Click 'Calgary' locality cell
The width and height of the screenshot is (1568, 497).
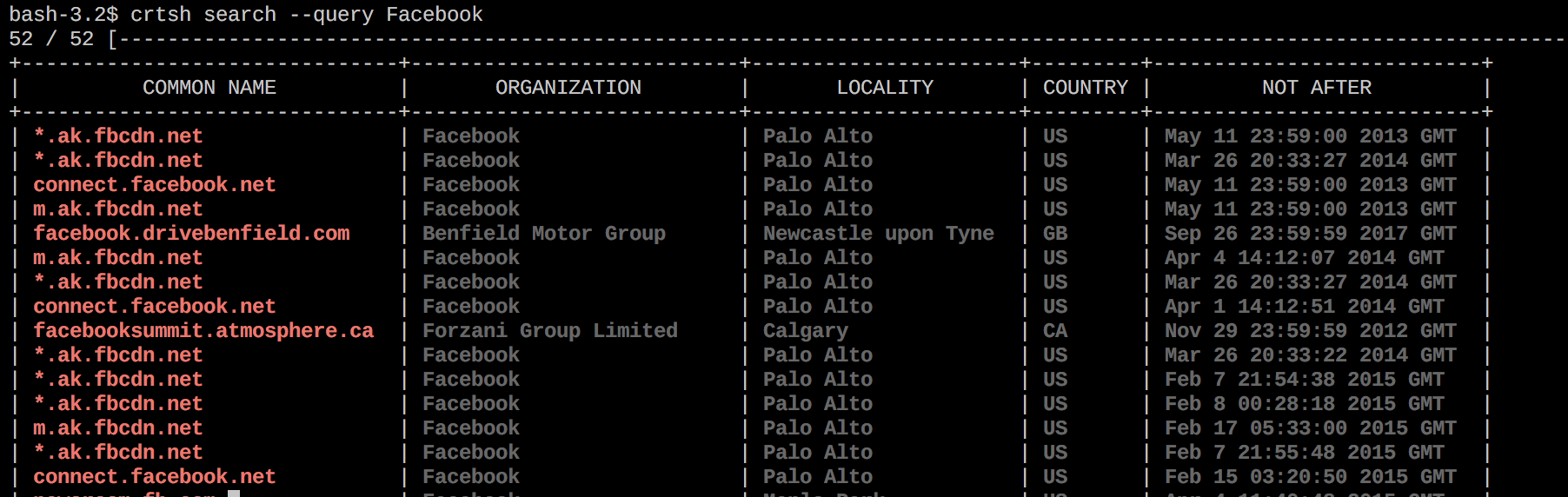[x=806, y=331]
